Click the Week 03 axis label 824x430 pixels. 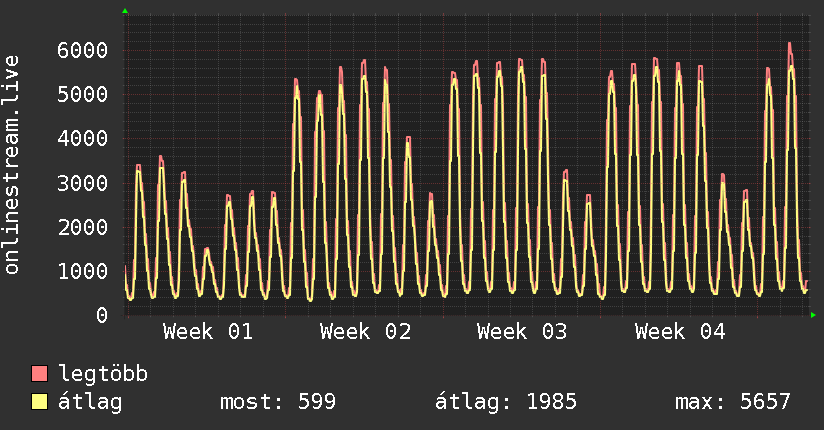tap(522, 332)
